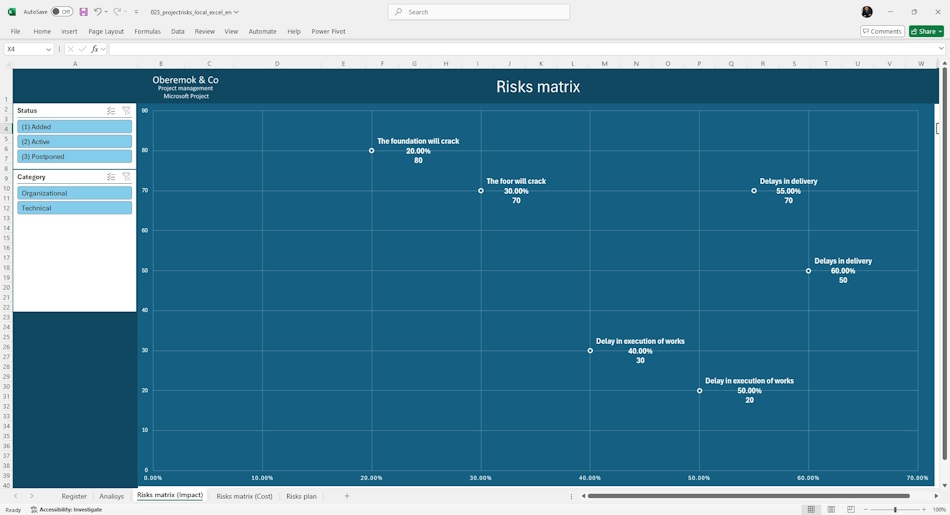Screen dimensions: 950x515
Task: Expand the Name Box dropdown
Action: pyautogui.click(x=48, y=49)
